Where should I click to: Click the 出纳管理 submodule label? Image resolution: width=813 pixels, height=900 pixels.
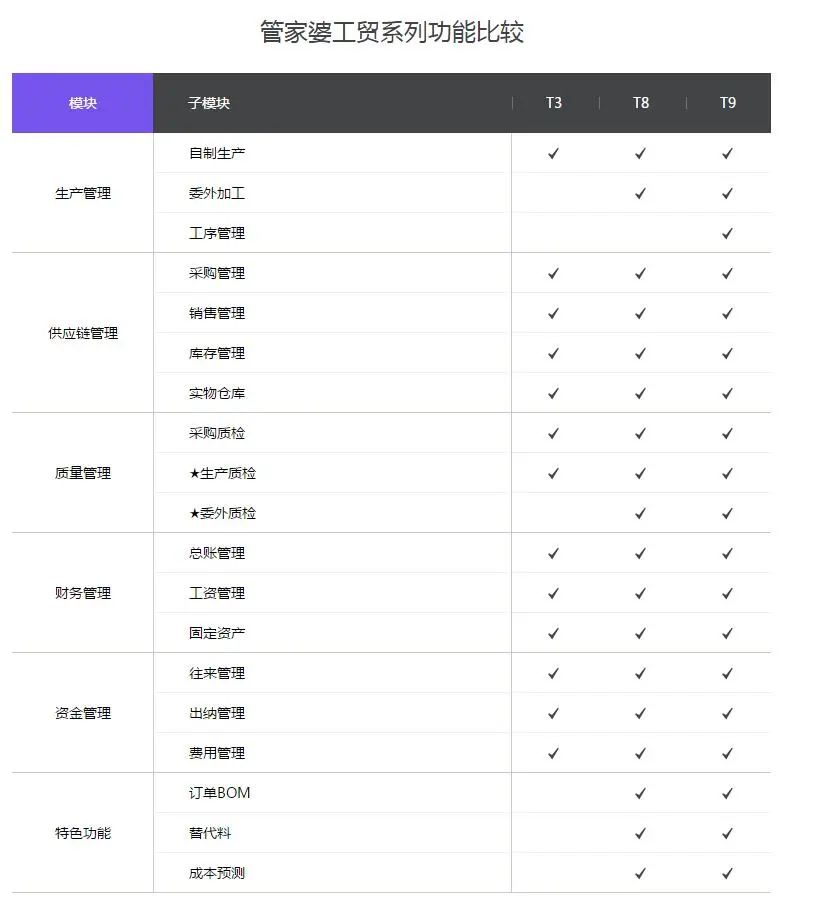(x=217, y=713)
